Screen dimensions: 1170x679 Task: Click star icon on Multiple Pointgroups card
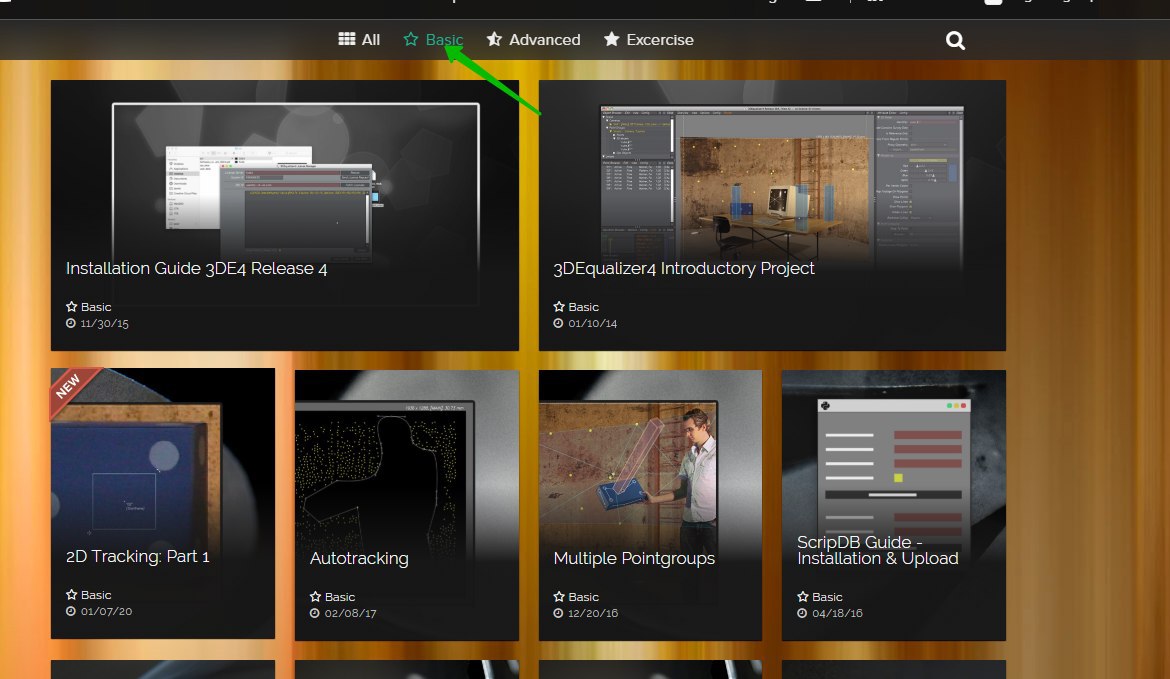[x=559, y=597]
